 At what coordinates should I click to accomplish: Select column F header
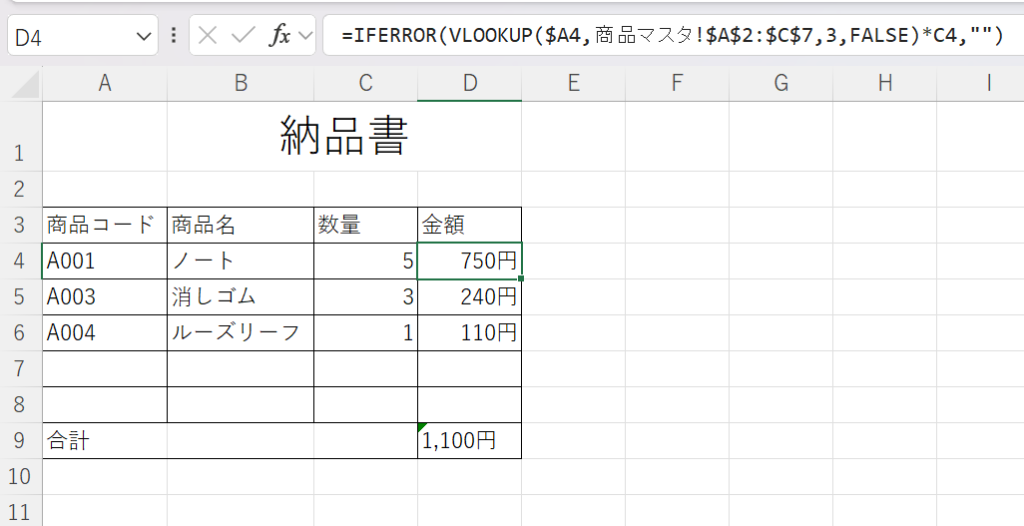click(x=677, y=84)
